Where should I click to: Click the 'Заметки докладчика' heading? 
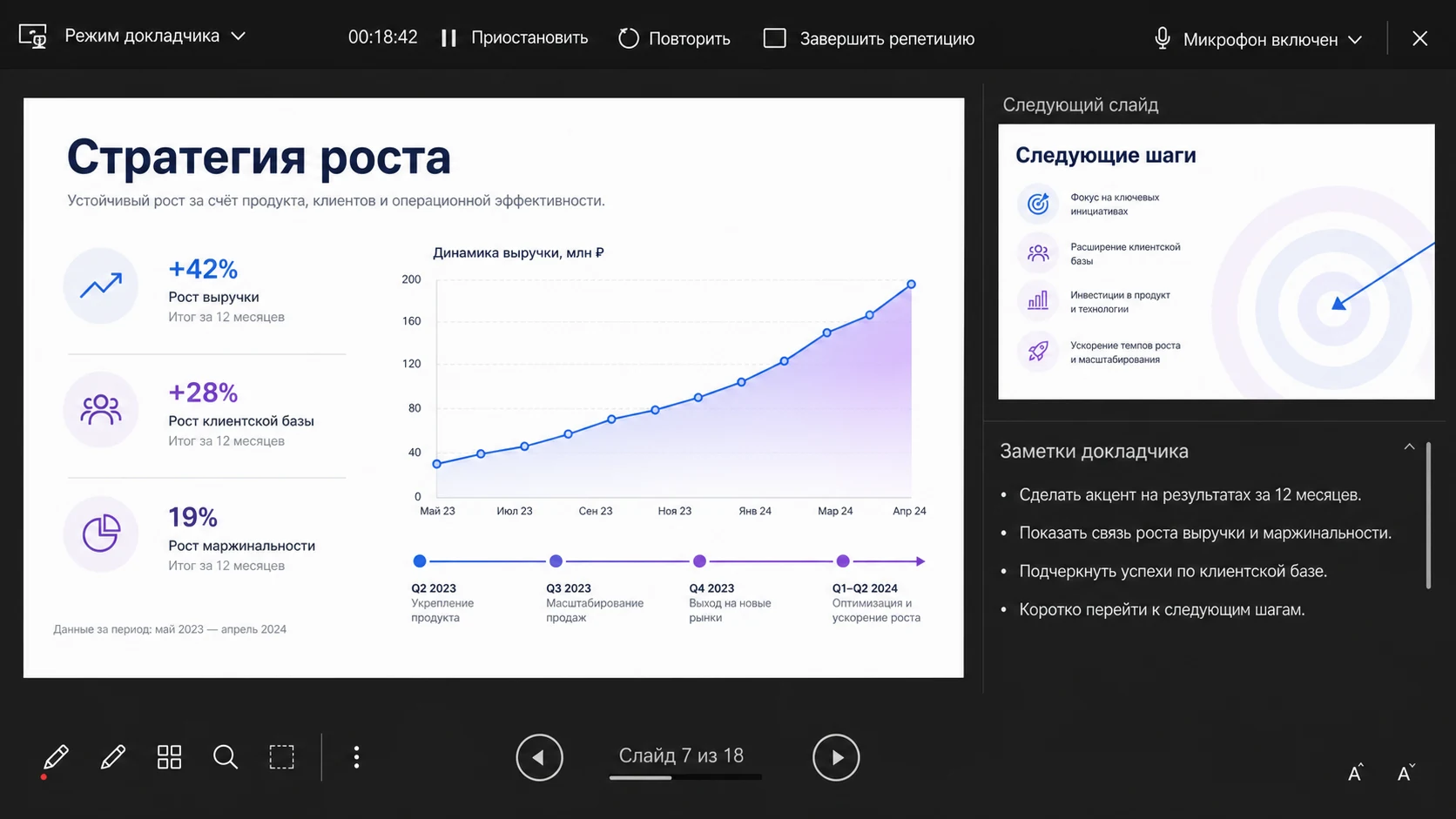(1094, 451)
